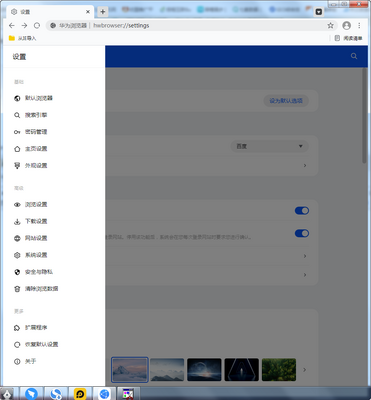Image resolution: width=371 pixels, height=400 pixels.
Task: Toggle the upper blue switch
Action: click(302, 211)
